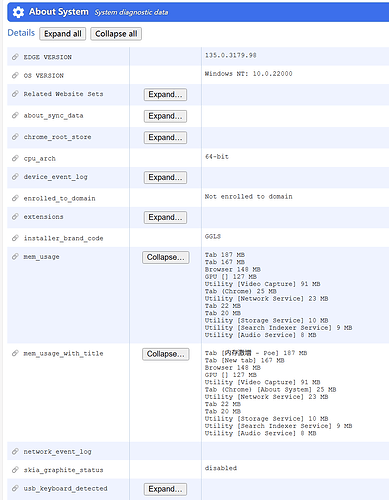Click the extensions label
This screenshot has width=389, height=500.
pyautogui.click(x=43, y=217)
